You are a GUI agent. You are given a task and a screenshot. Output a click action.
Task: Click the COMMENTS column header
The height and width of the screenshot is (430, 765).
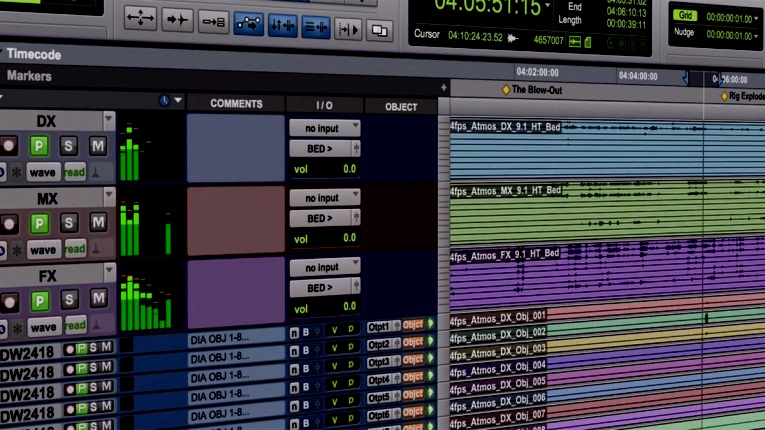tap(236, 103)
